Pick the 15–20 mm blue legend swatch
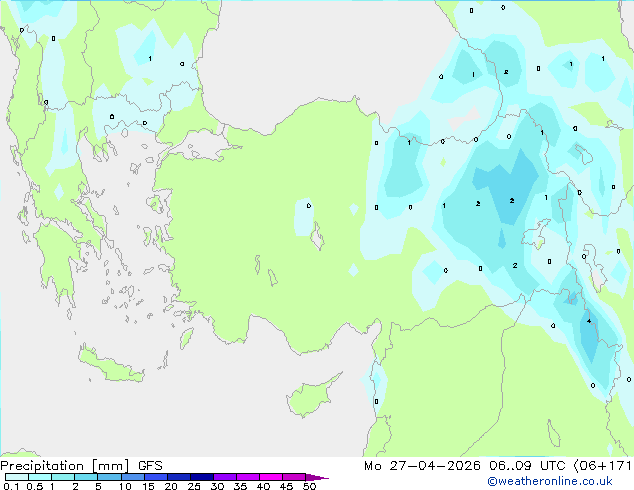Screen dimensions: 634x490 [155, 477]
